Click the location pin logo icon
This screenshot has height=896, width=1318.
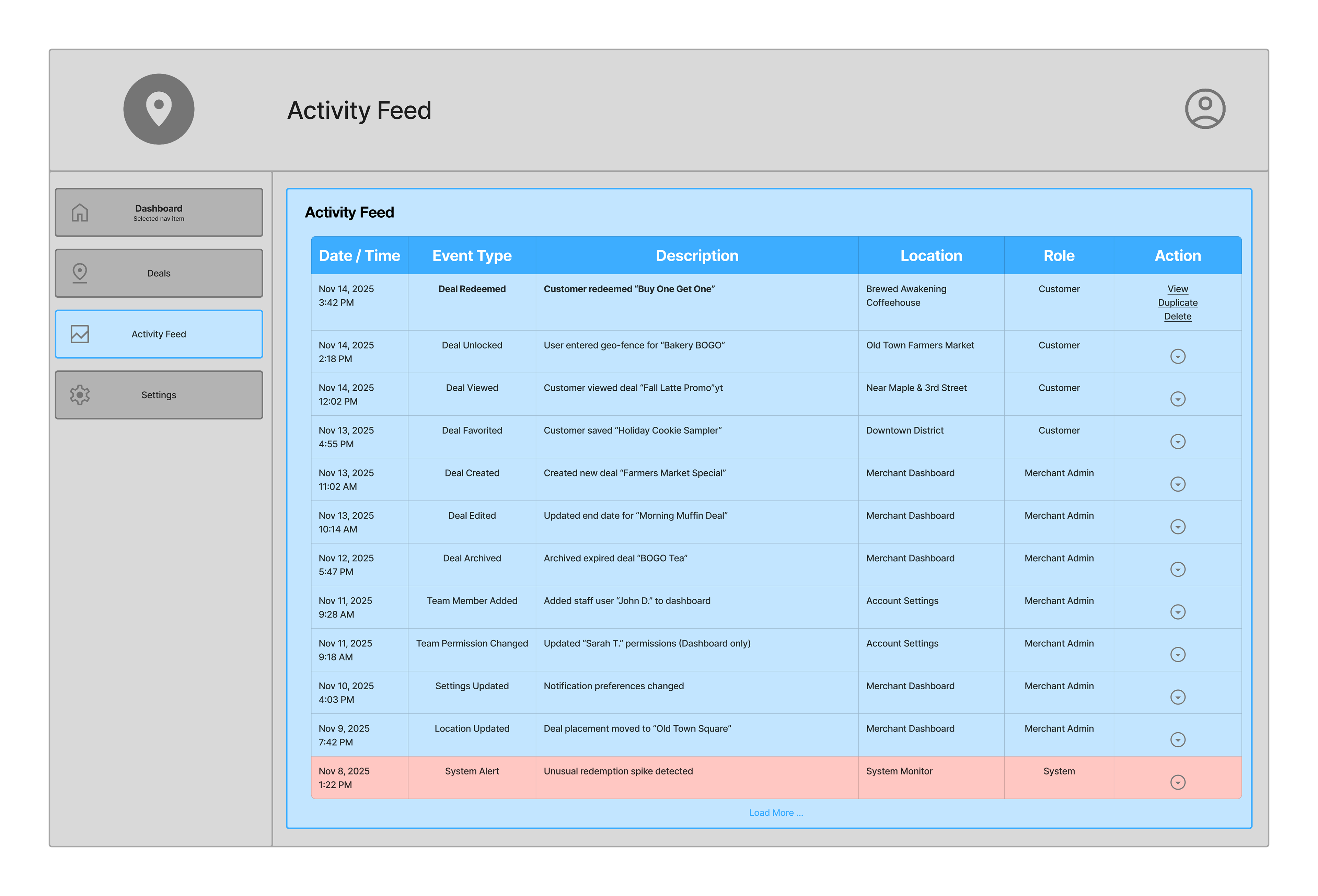pos(159,109)
